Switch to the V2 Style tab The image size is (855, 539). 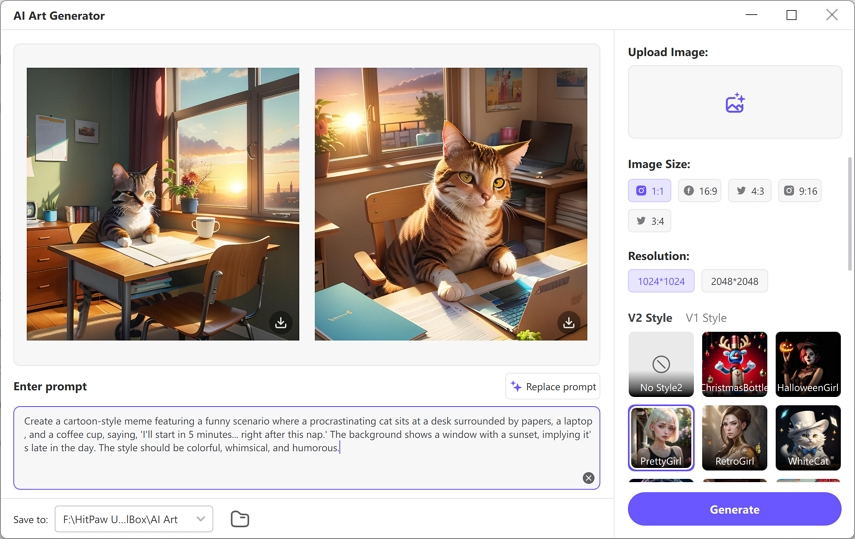[x=650, y=318]
